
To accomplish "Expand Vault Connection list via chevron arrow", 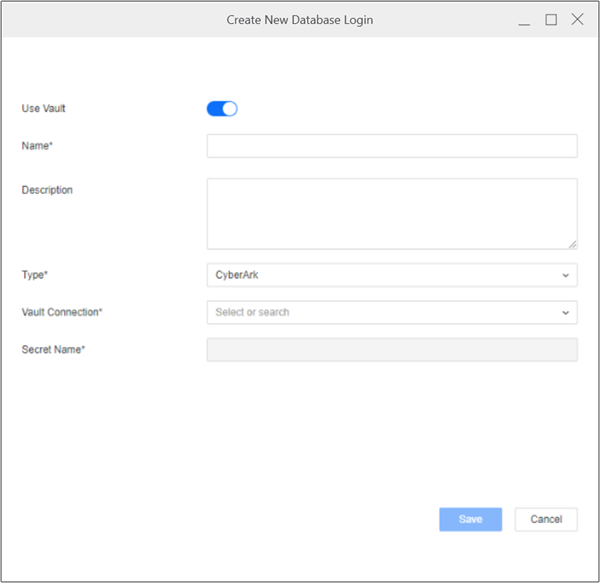I will (x=565, y=312).
